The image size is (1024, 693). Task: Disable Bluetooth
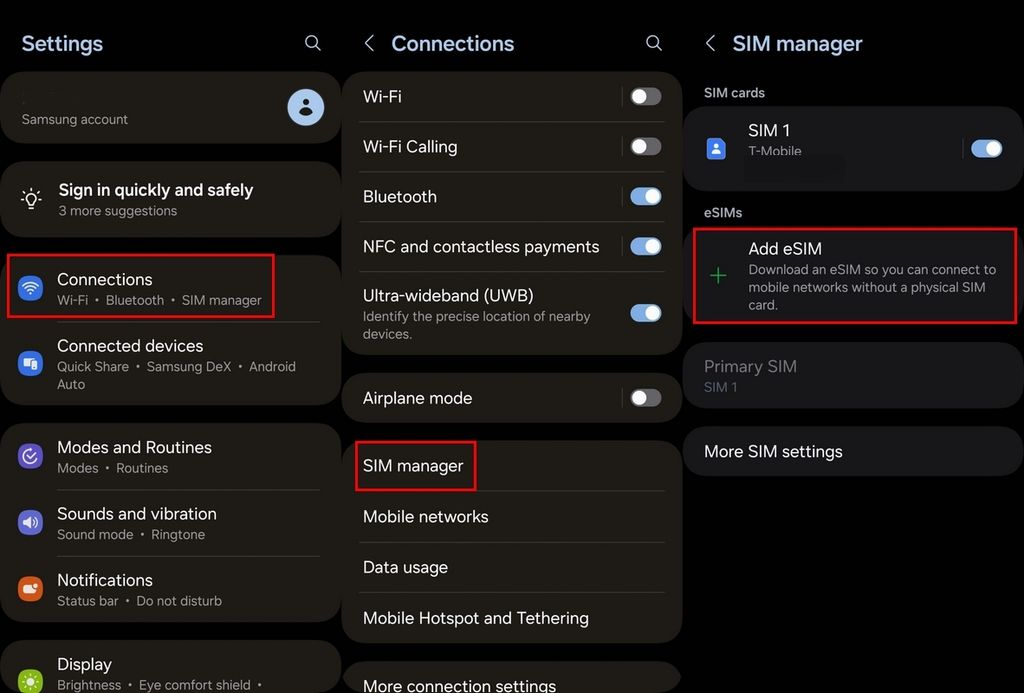click(645, 196)
